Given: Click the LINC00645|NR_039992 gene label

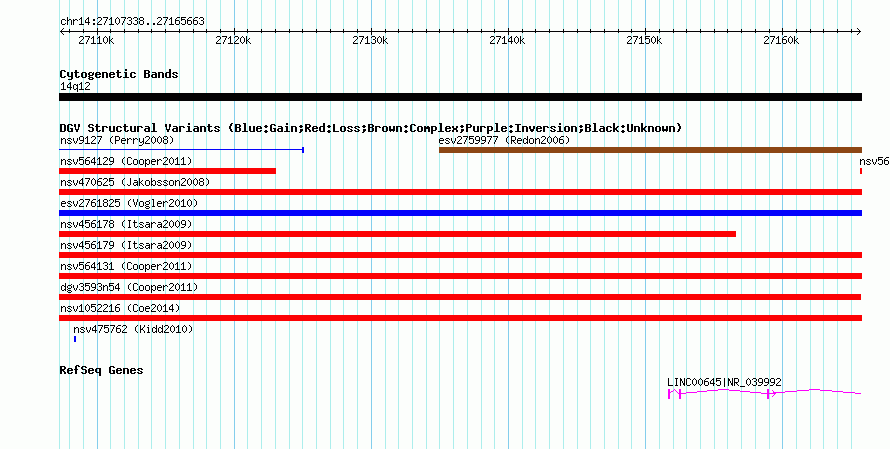Looking at the screenshot, I should point(724,383).
